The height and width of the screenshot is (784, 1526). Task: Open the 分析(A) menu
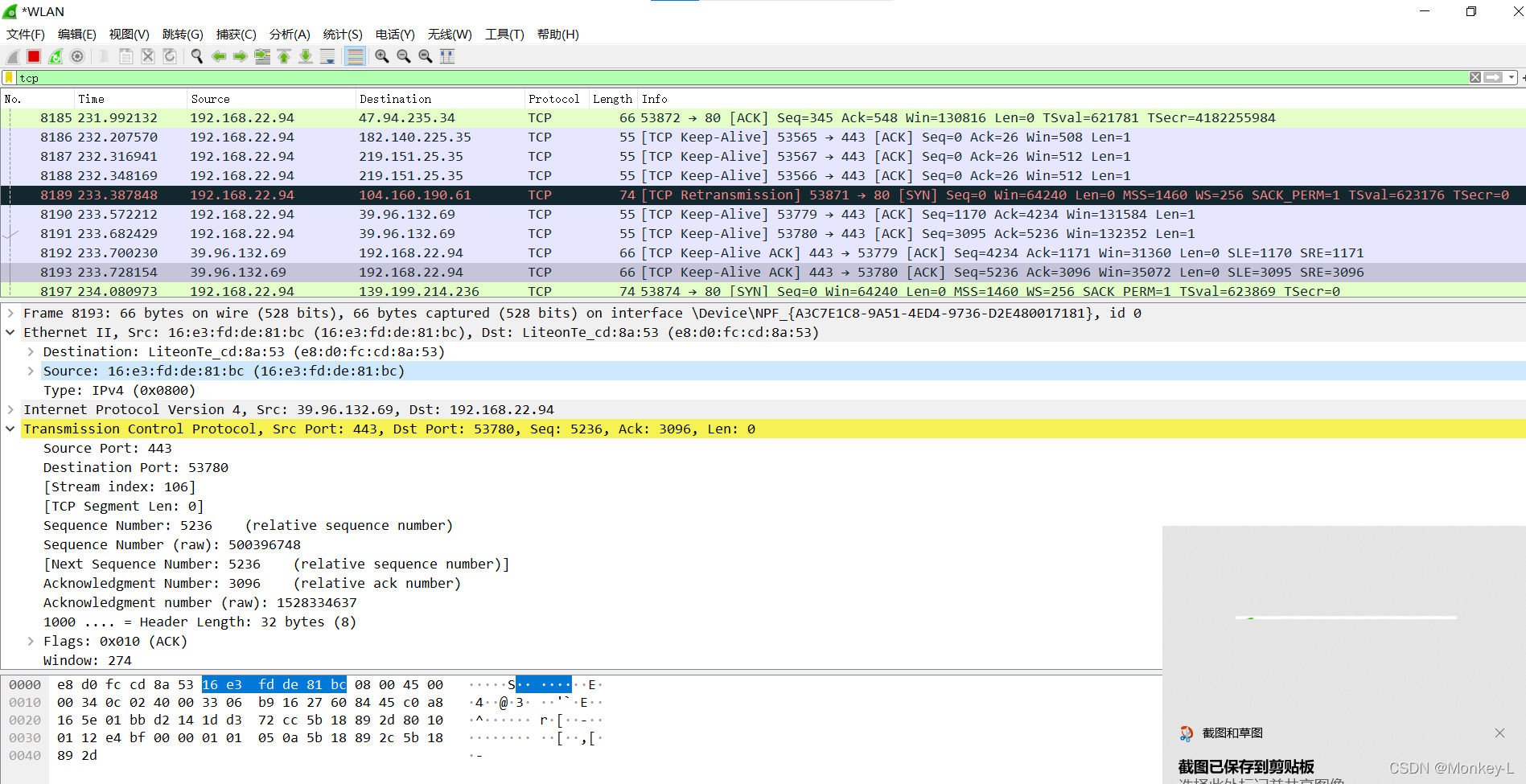[290, 35]
